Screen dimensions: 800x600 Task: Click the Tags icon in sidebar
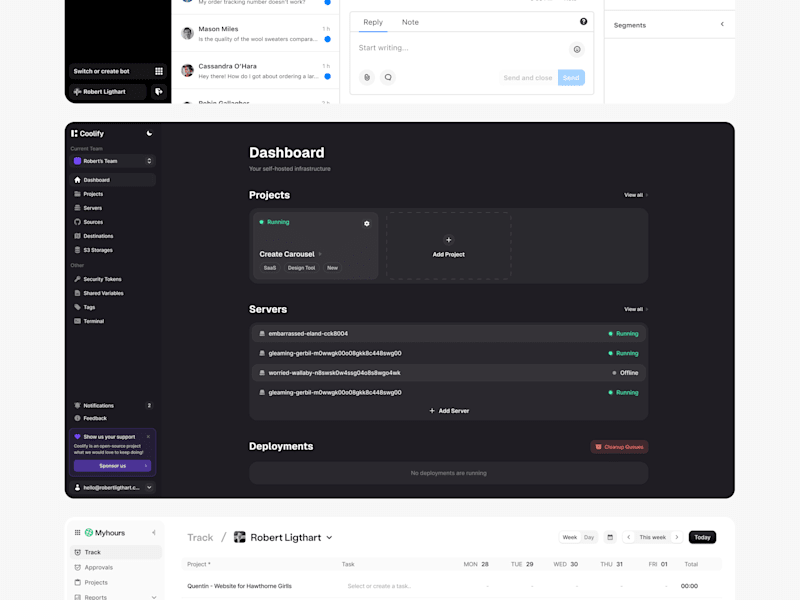78,307
